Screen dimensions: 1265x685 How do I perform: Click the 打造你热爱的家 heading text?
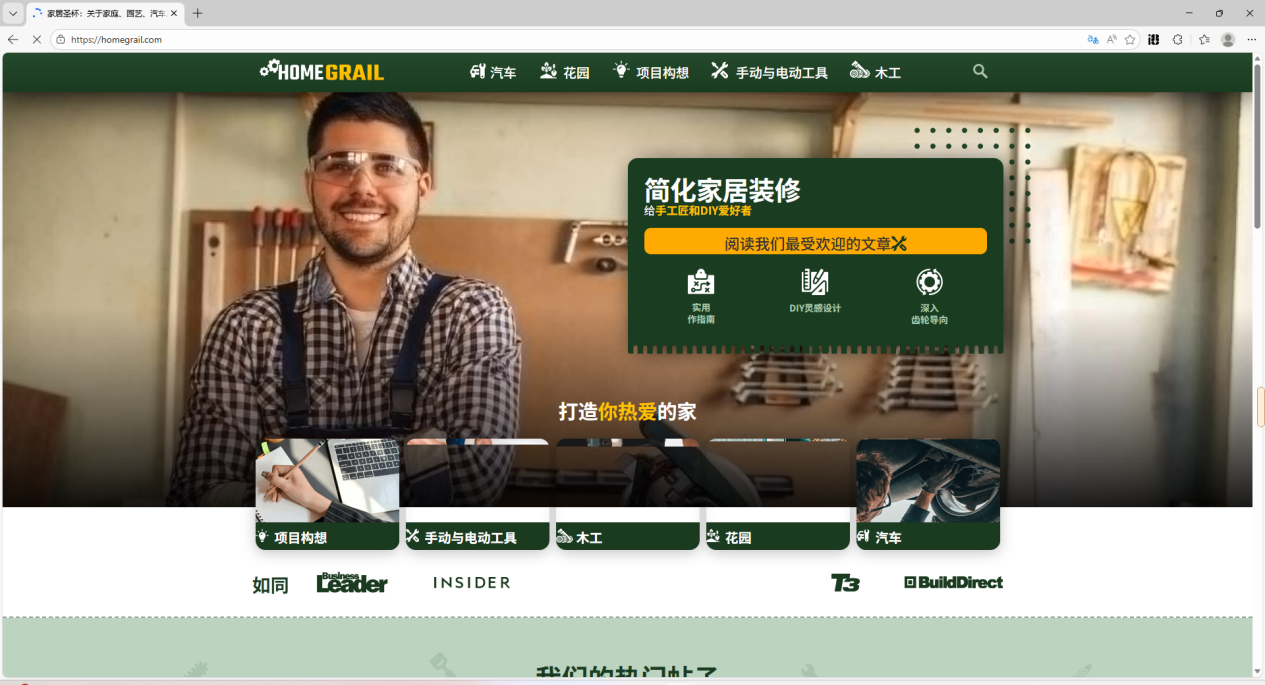(x=627, y=411)
